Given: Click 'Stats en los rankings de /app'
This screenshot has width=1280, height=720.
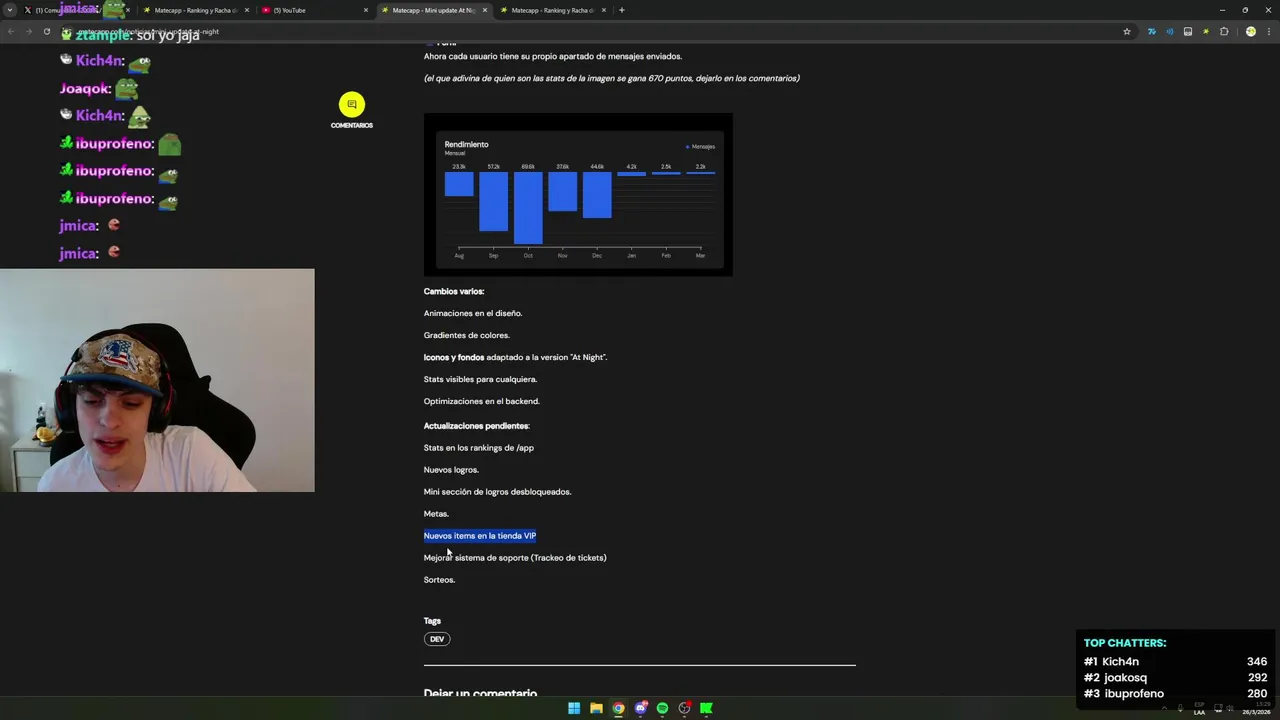Looking at the screenshot, I should point(479,448).
